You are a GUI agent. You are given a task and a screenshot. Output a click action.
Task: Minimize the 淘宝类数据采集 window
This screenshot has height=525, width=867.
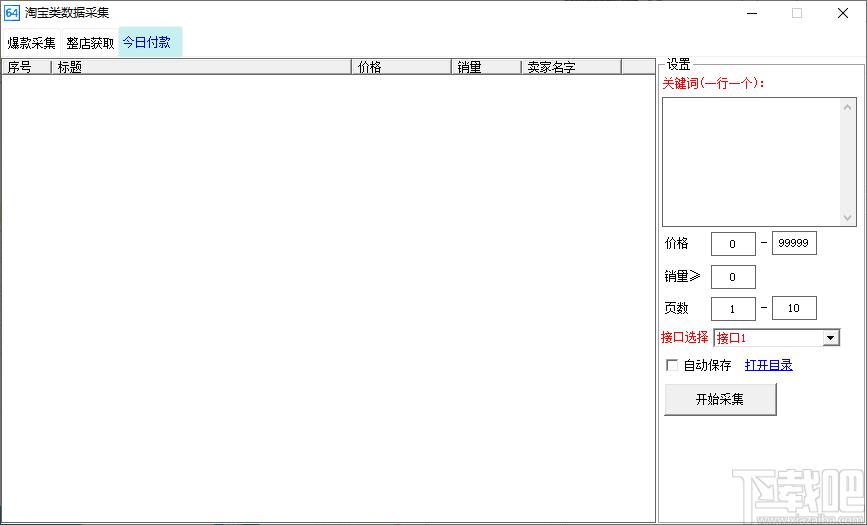(752, 13)
